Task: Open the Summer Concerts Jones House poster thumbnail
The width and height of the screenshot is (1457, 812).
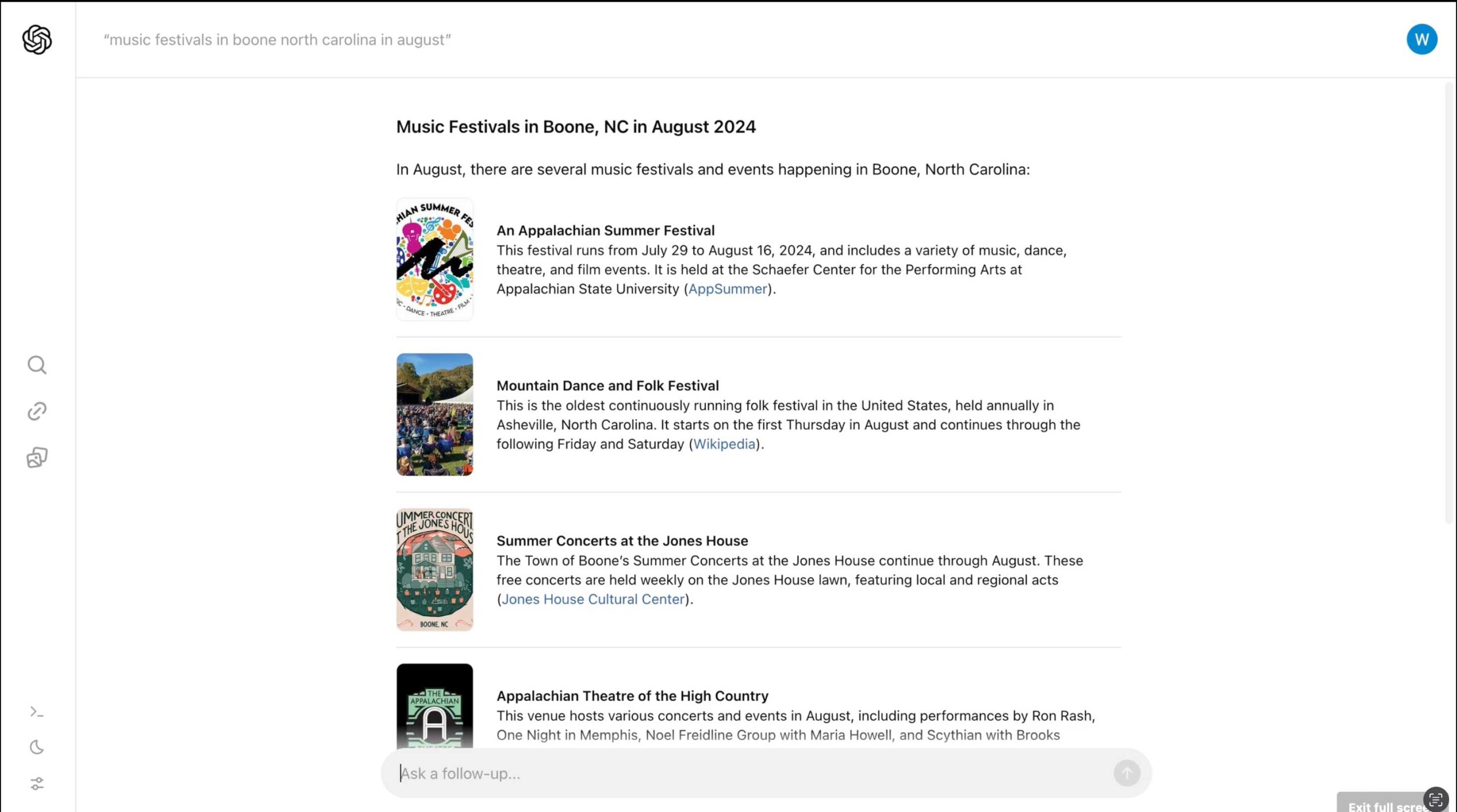Action: click(434, 570)
